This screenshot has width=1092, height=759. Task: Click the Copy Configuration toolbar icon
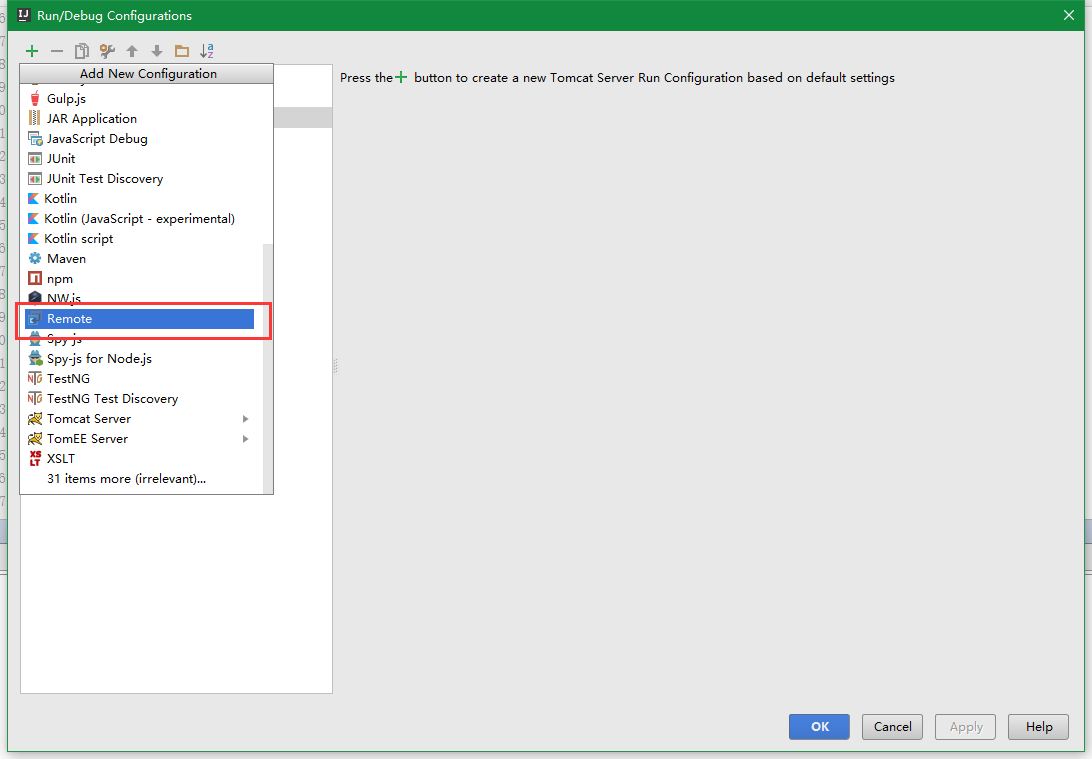pos(82,51)
